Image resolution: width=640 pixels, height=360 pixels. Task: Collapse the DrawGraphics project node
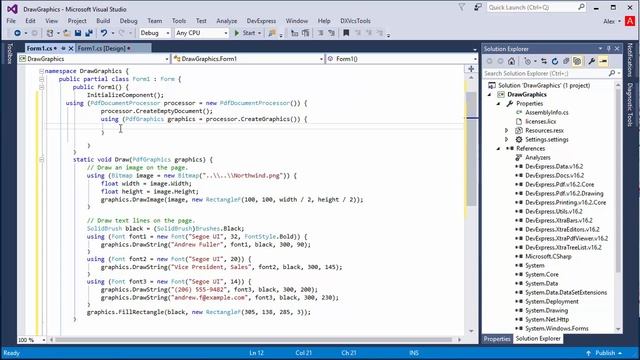click(489, 95)
